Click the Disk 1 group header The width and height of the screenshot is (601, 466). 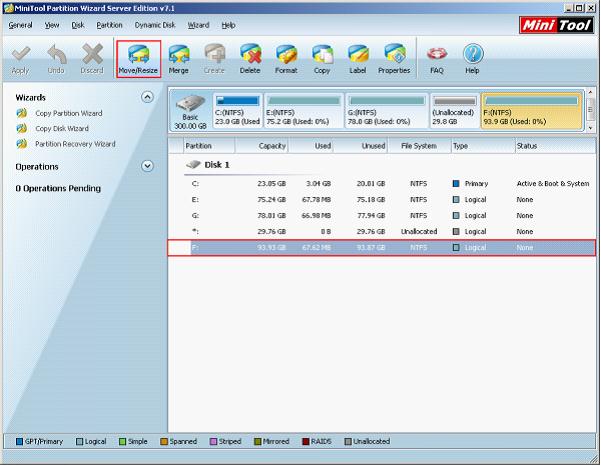point(208,165)
